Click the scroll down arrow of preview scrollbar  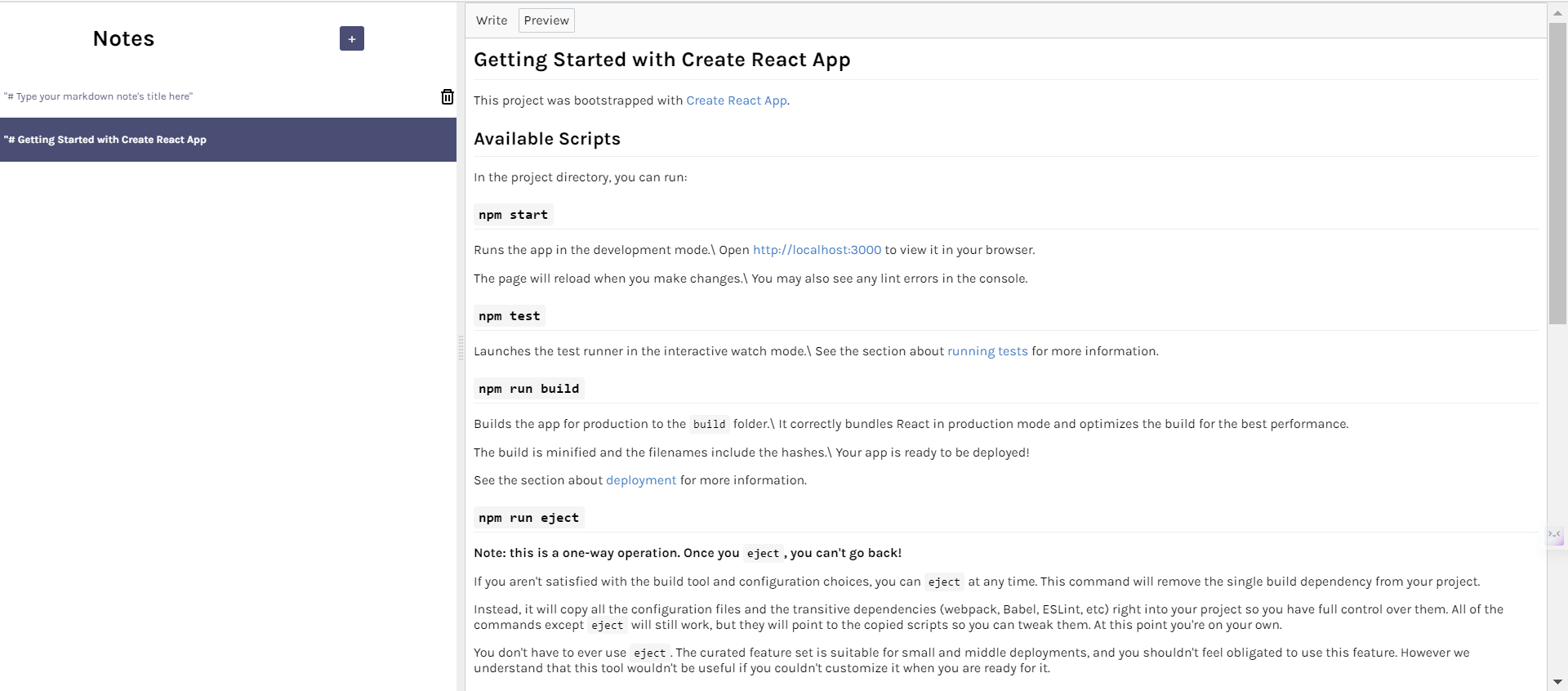point(1557,681)
